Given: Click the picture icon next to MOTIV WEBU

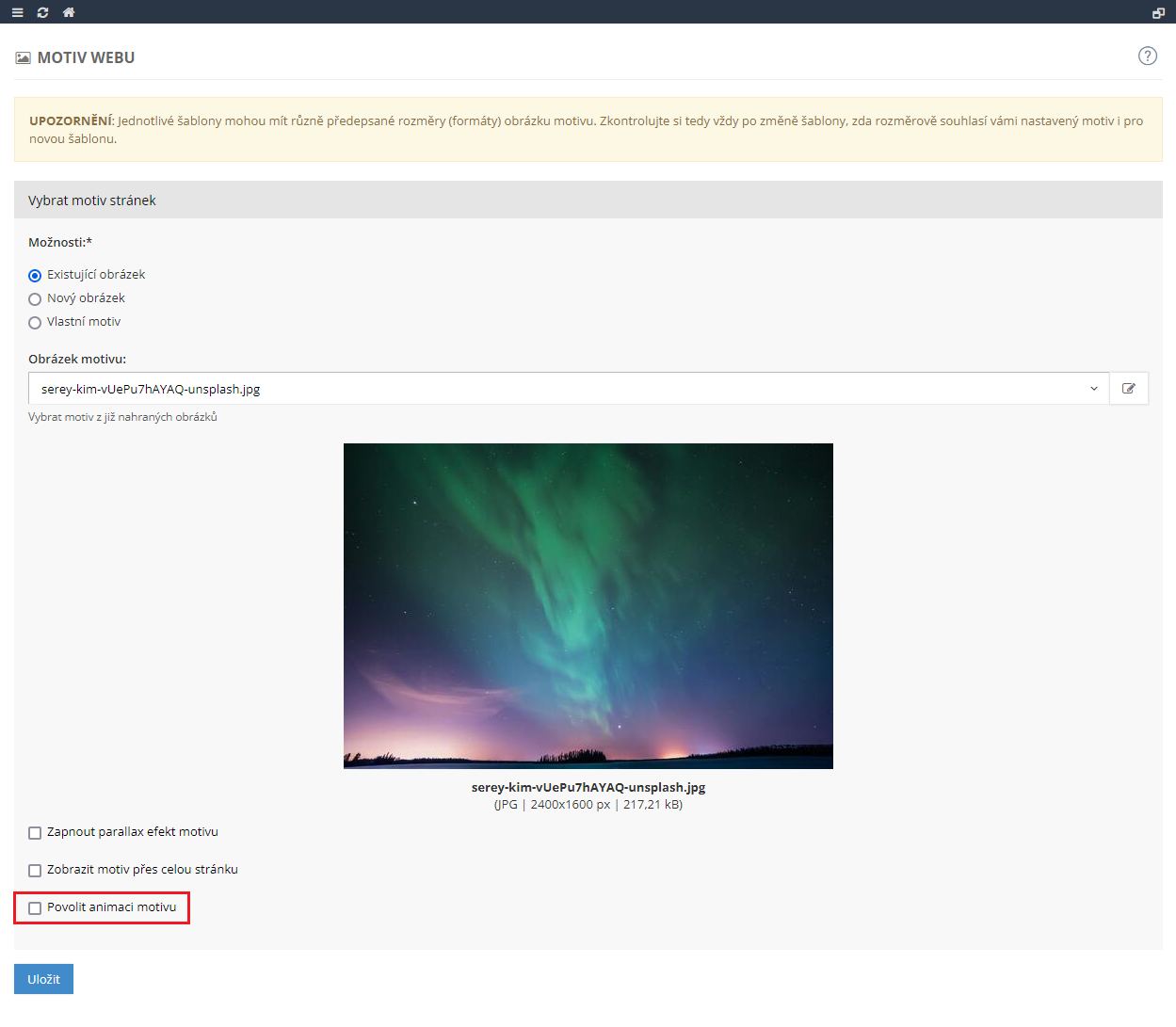Looking at the screenshot, I should point(23,58).
